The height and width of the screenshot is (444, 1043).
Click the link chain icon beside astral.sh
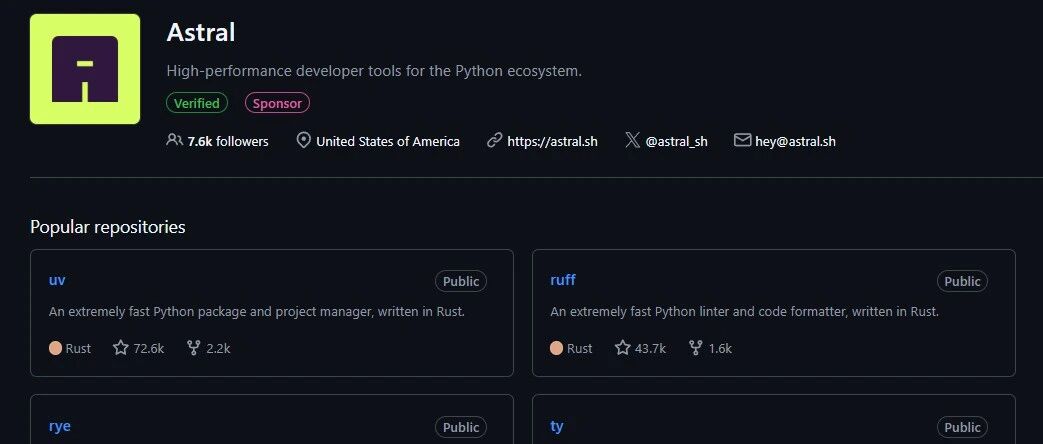tap(494, 140)
